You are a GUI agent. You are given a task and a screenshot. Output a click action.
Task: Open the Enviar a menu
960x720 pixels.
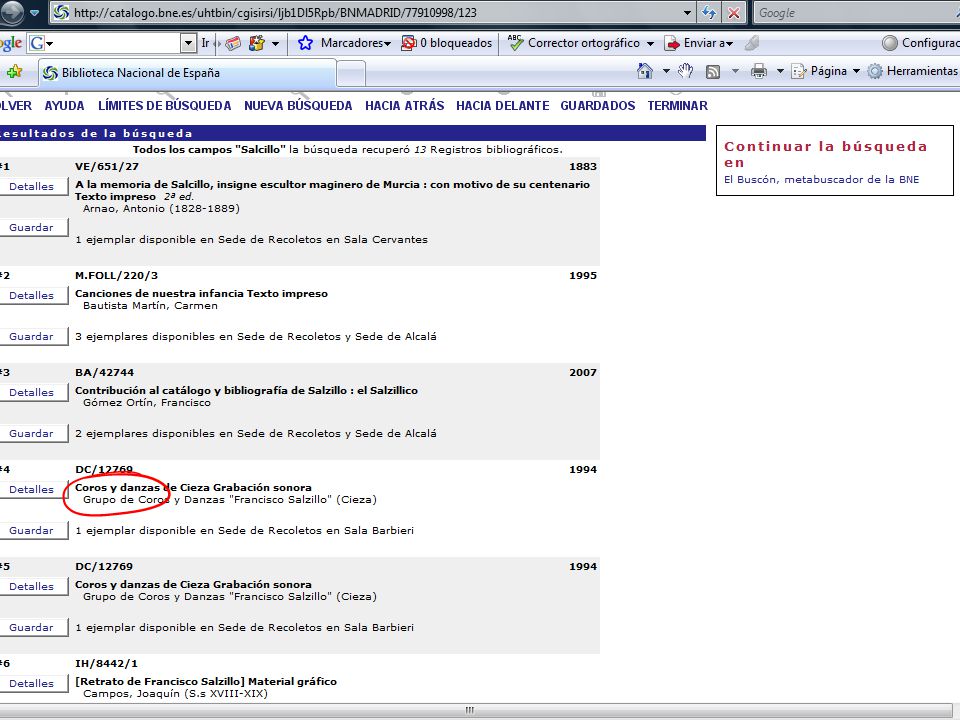pyautogui.click(x=699, y=43)
